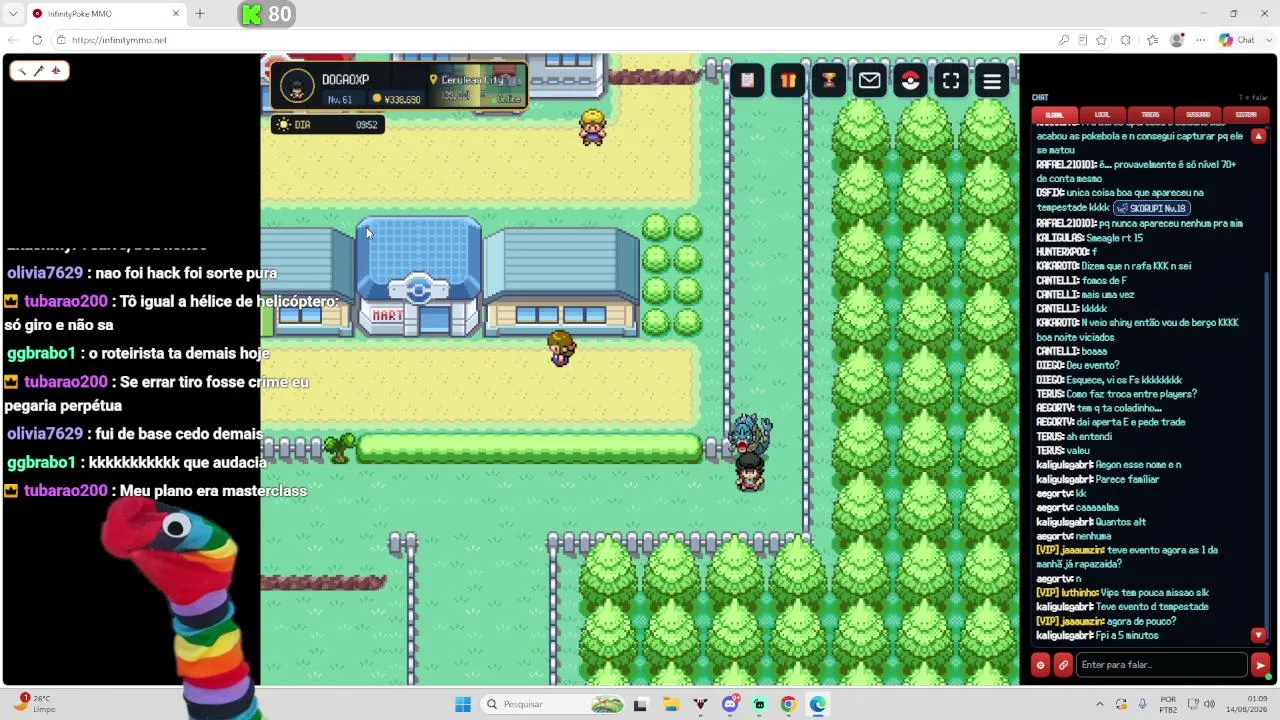Click the Skorupi Nv.18 pokemon link in chat
This screenshot has height=720, width=1280.
[x=1151, y=208]
